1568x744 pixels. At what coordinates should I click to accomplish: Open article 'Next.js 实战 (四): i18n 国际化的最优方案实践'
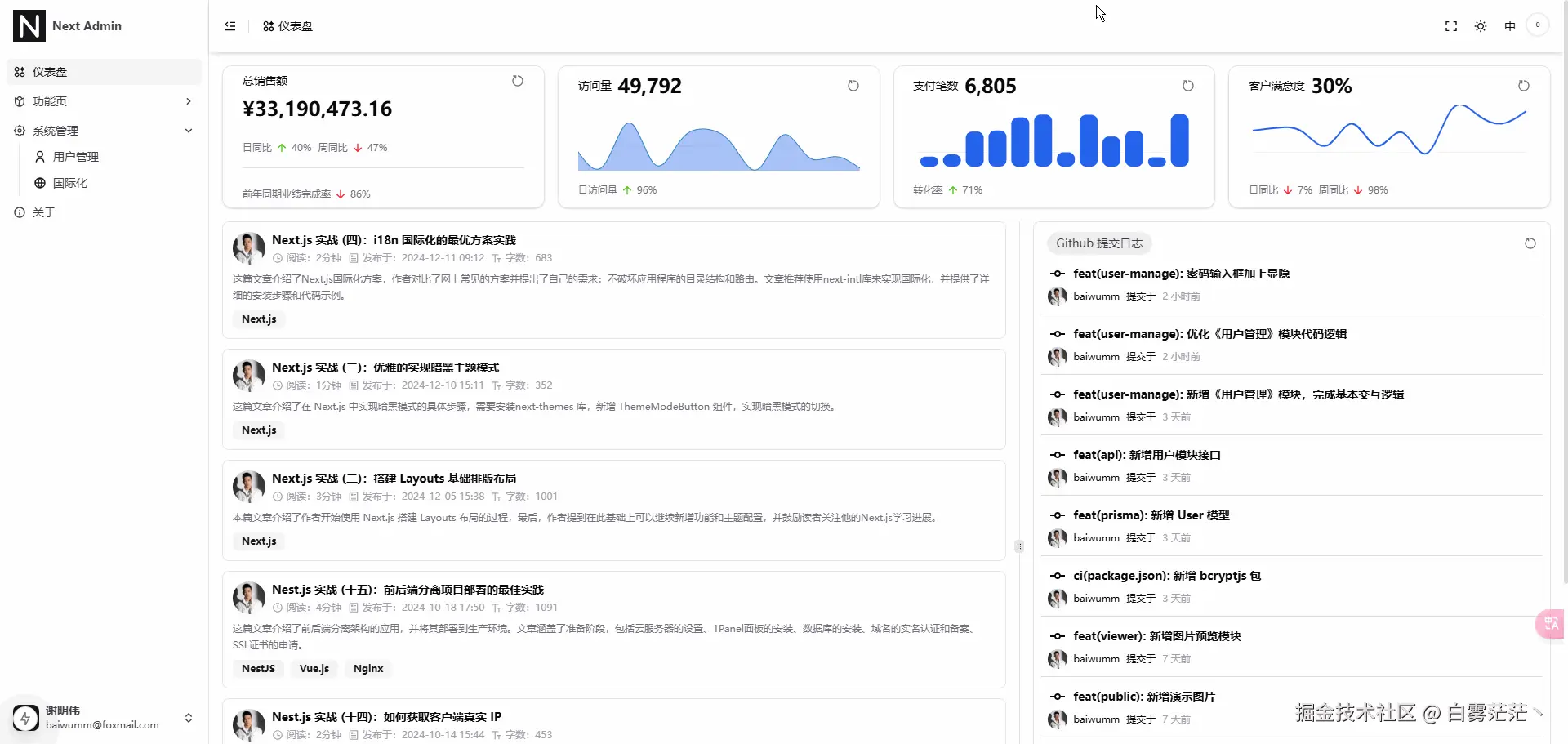pos(394,240)
